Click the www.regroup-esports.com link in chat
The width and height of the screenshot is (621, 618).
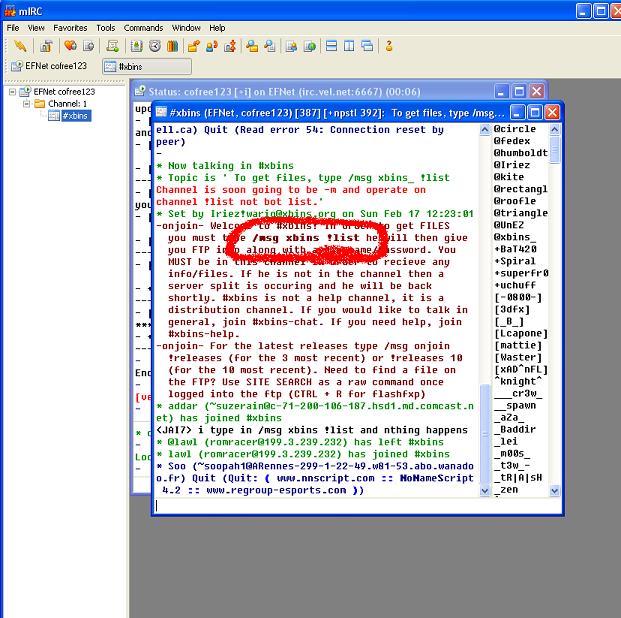pos(276,490)
